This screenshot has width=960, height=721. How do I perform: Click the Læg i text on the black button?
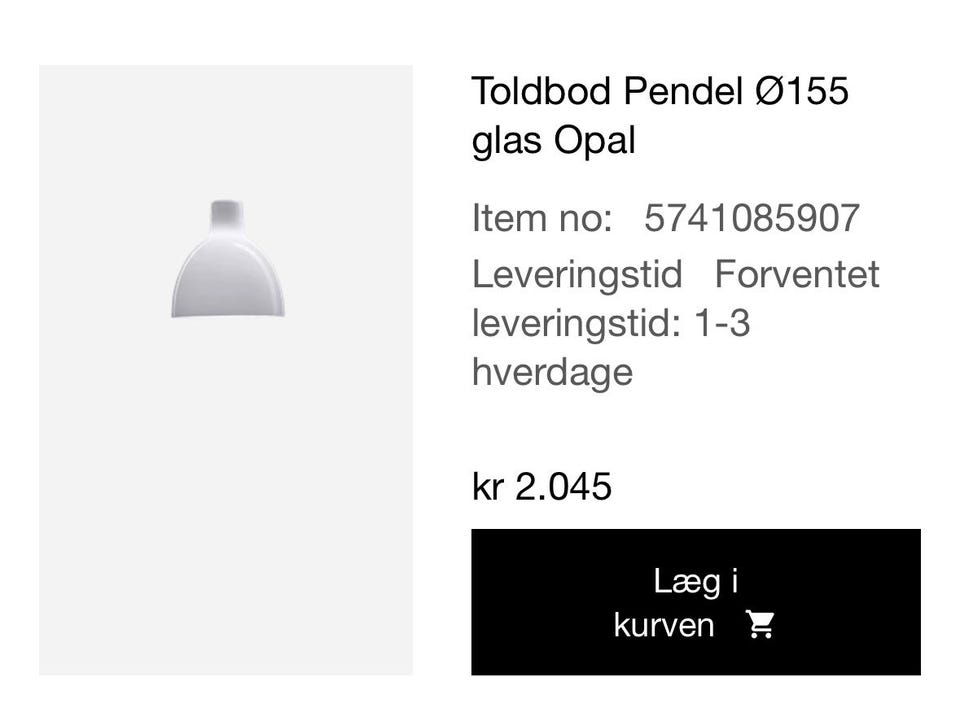pyautogui.click(x=696, y=581)
